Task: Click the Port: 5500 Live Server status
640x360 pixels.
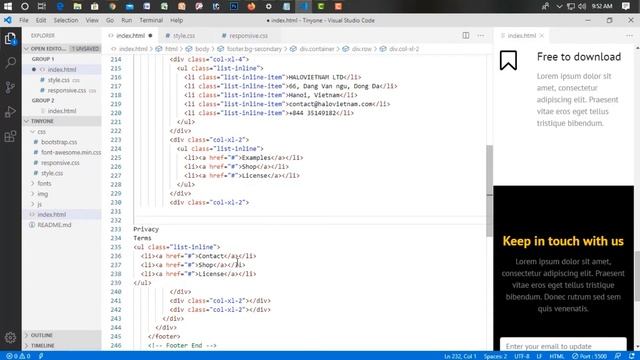Action: pos(589,356)
